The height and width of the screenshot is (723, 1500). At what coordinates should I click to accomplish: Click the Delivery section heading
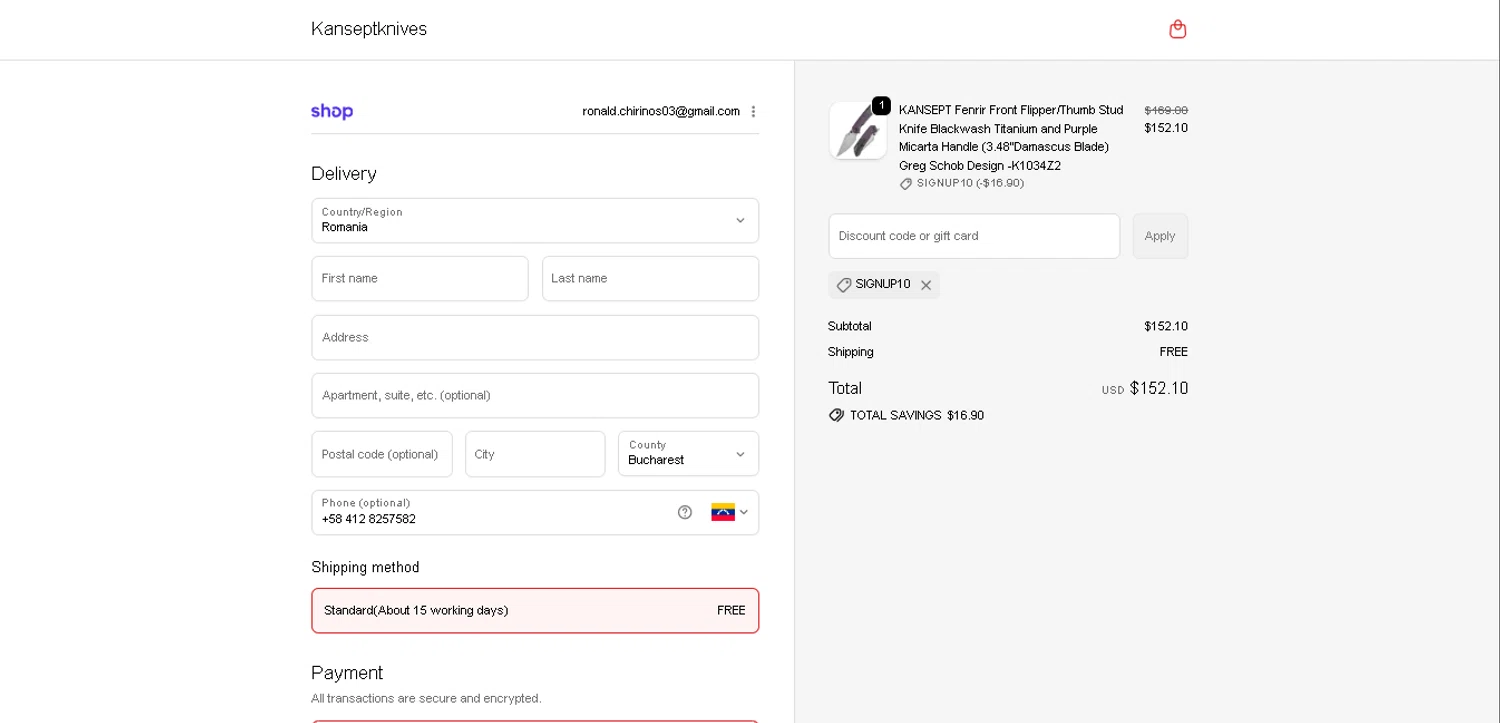(x=344, y=173)
